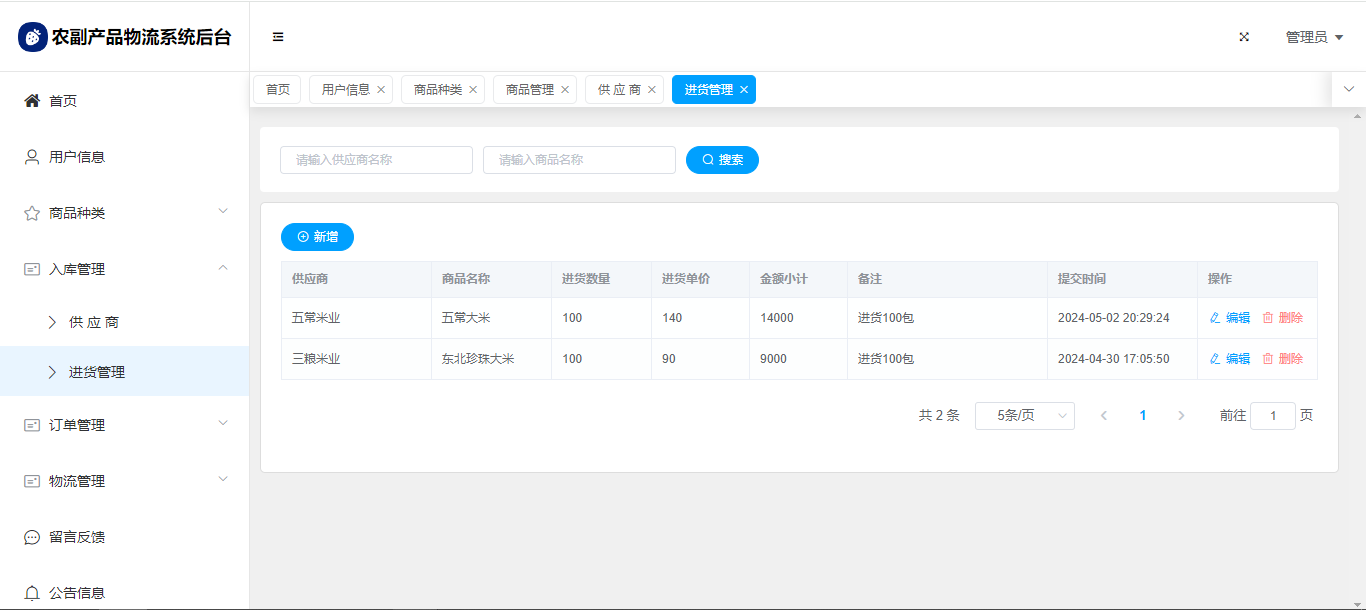
Task: Click 删除 for the 三粮米业 row
Action: tap(1283, 359)
